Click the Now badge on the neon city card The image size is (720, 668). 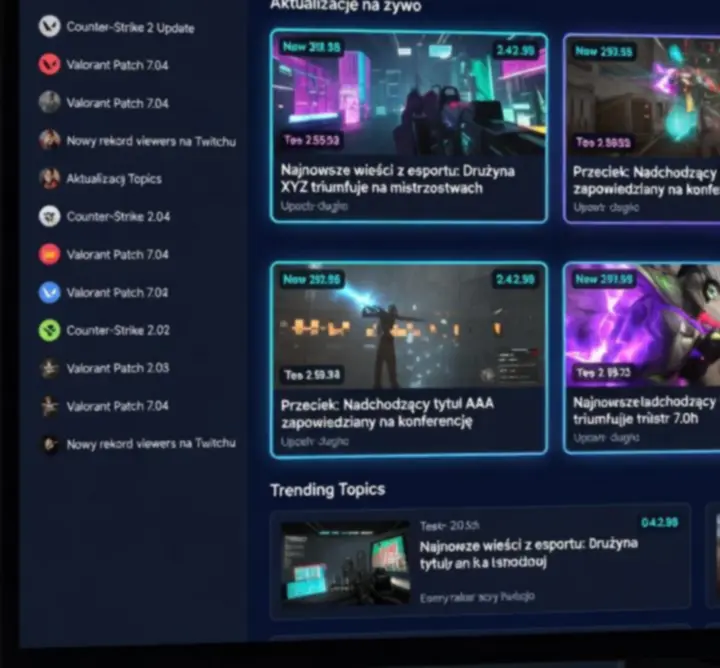[x=312, y=47]
